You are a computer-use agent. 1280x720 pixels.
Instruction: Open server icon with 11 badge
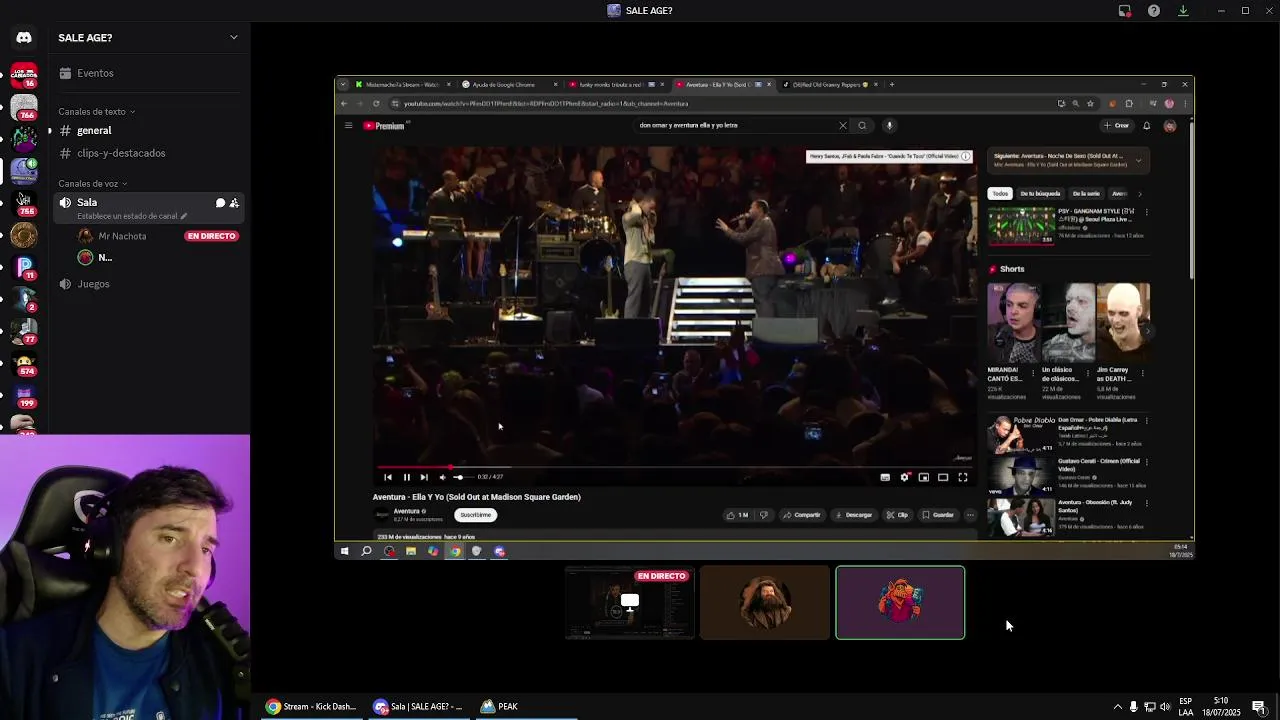point(24,268)
